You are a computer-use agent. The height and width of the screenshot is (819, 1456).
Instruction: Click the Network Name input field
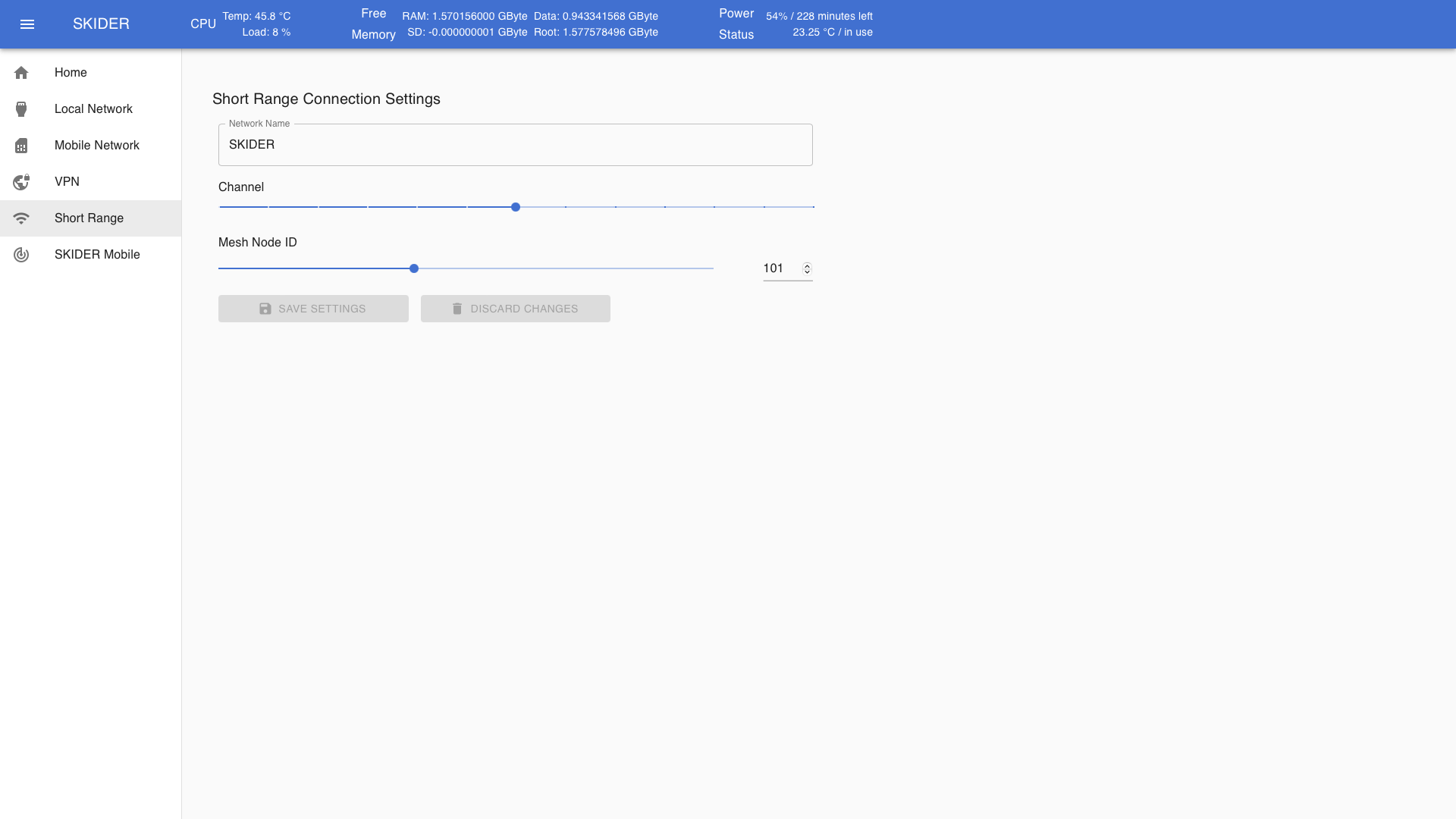(516, 145)
